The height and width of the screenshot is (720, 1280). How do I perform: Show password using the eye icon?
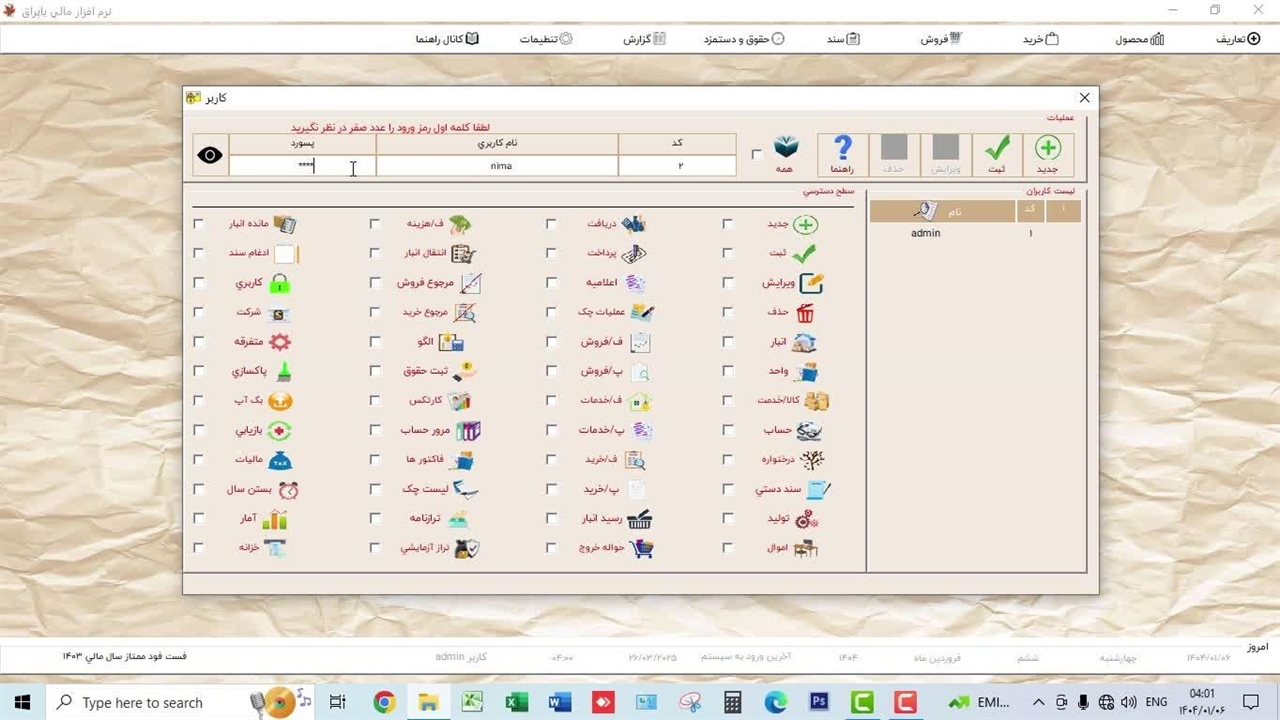pyautogui.click(x=210, y=155)
